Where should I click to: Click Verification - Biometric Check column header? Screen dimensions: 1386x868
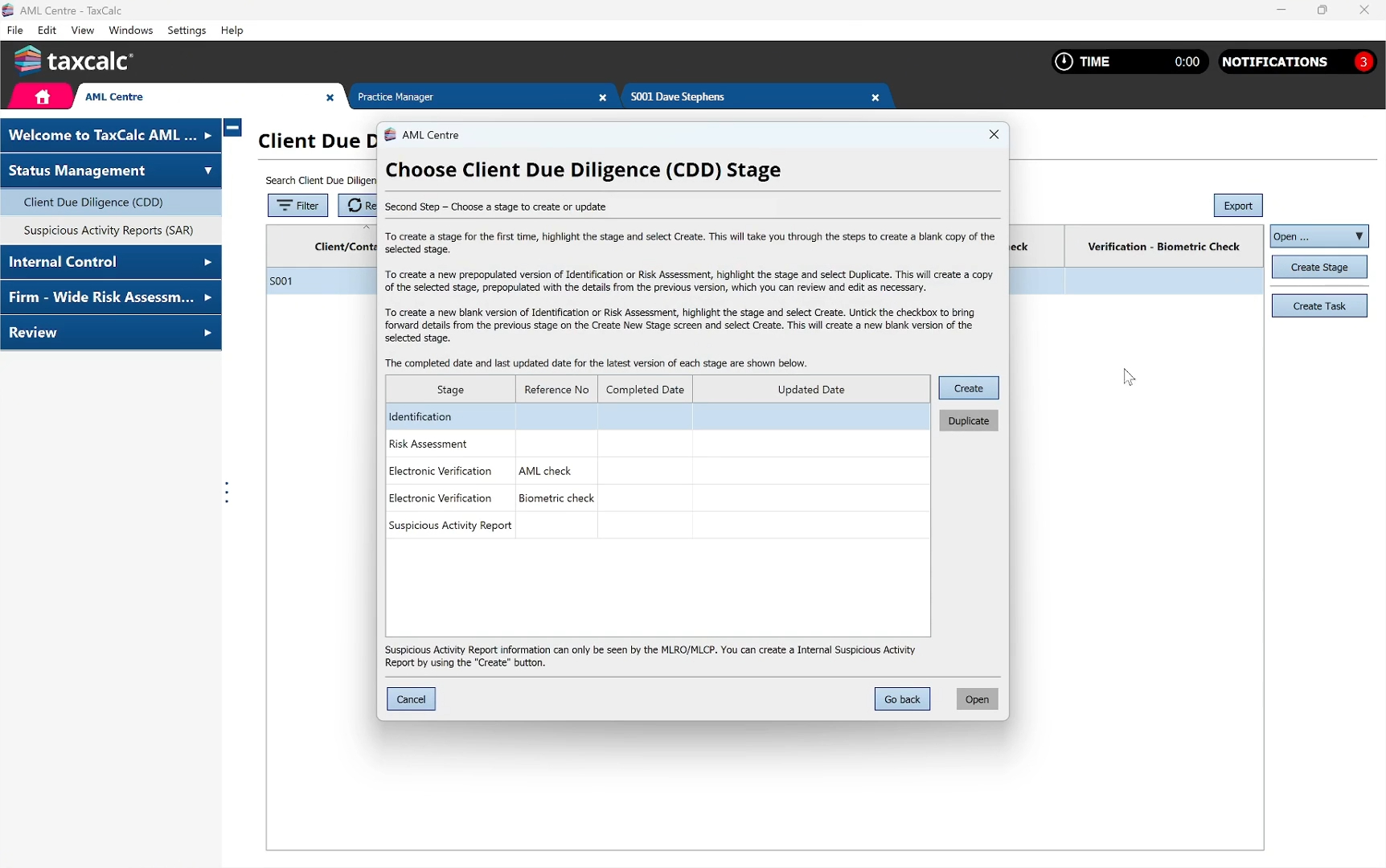[1163, 247]
